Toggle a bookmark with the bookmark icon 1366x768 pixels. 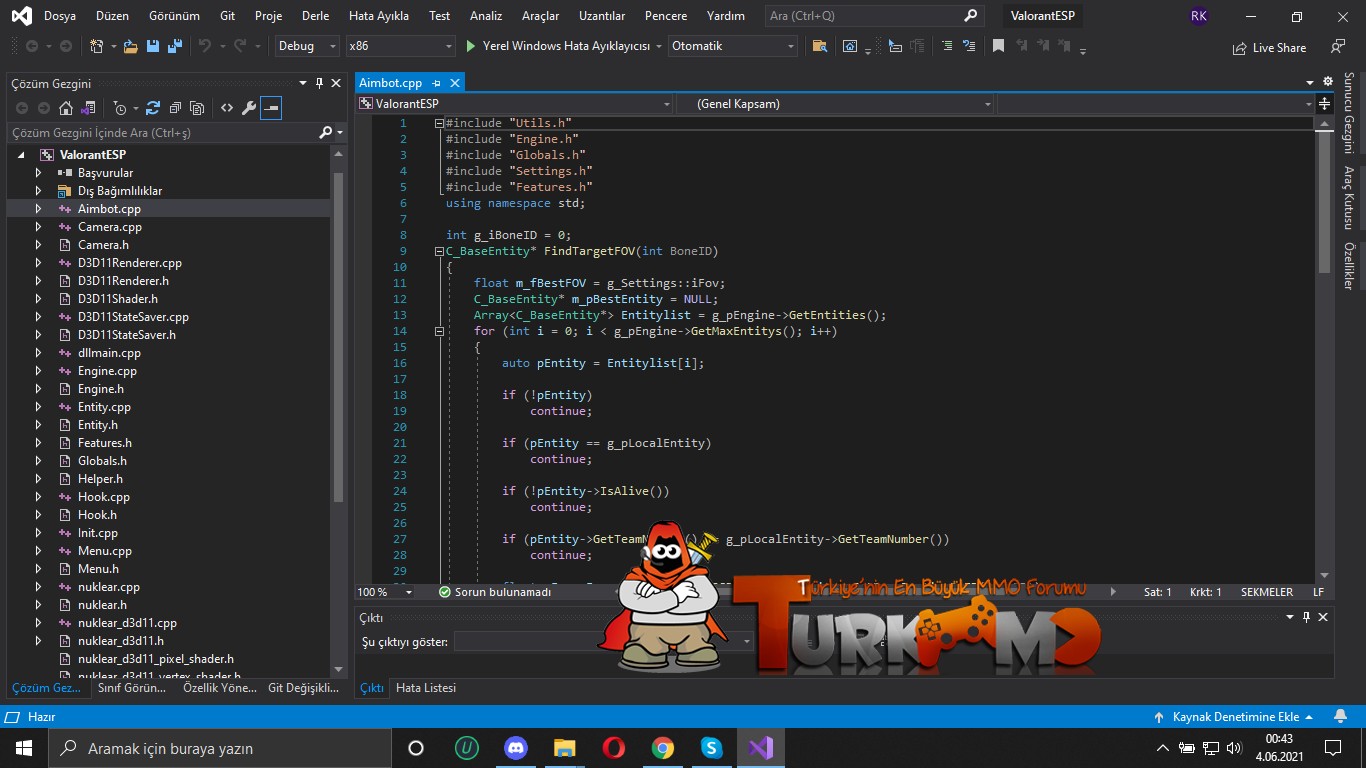point(998,46)
